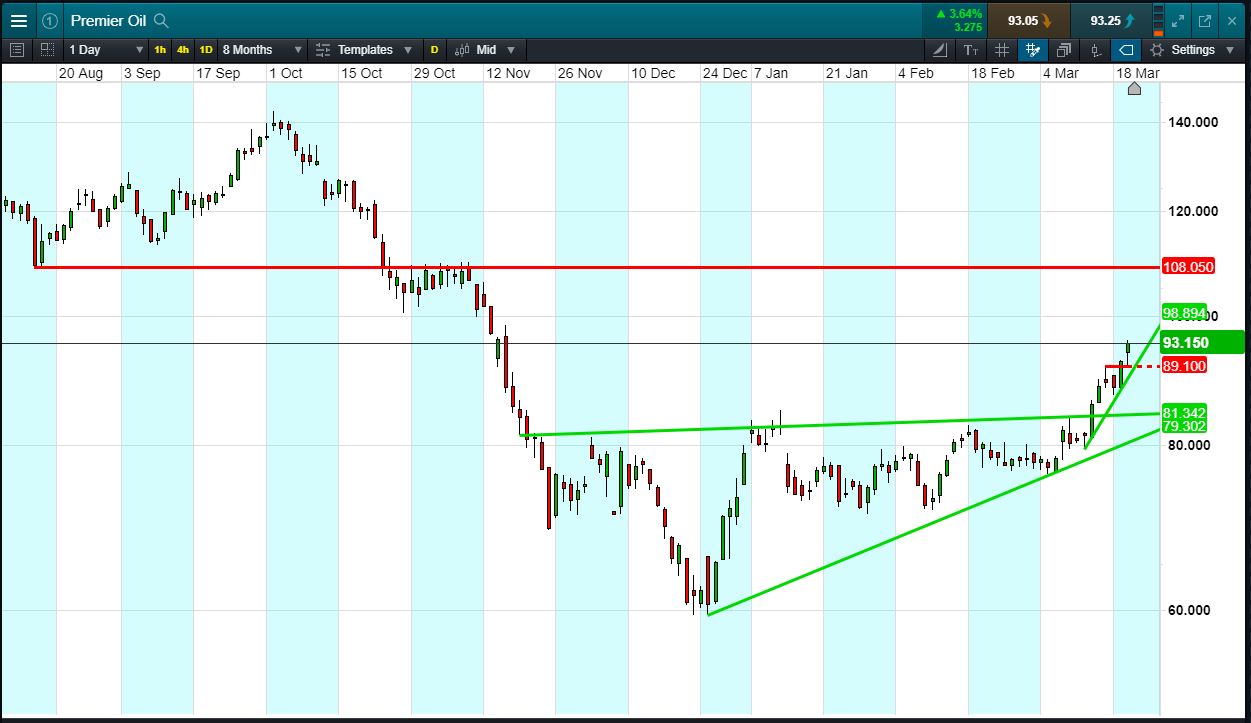
Task: Click the 79.302 green trendline label
Action: pyautogui.click(x=1185, y=426)
